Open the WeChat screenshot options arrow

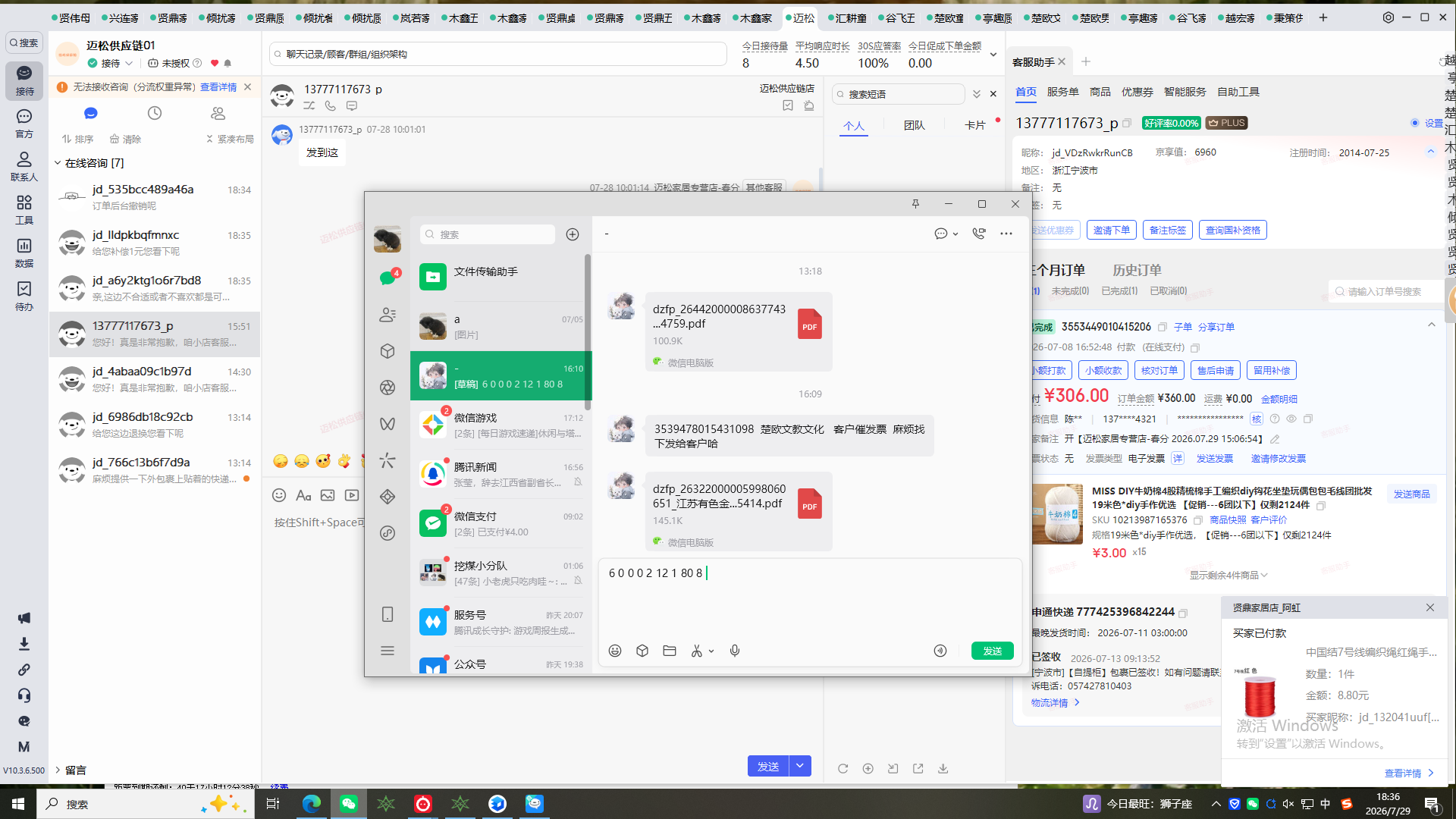click(711, 651)
